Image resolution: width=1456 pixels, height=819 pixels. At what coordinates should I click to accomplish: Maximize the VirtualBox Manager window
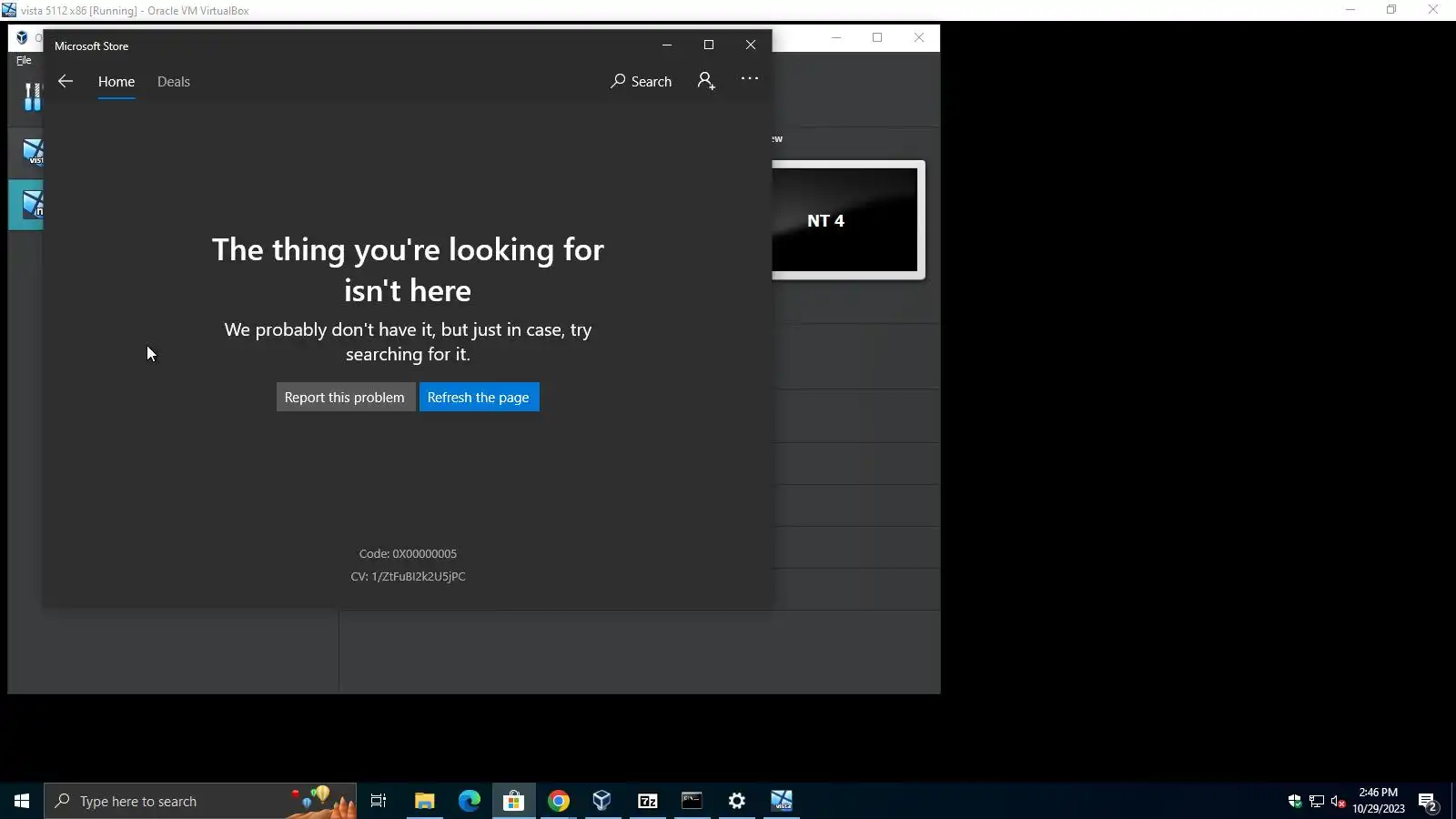pos(877,37)
